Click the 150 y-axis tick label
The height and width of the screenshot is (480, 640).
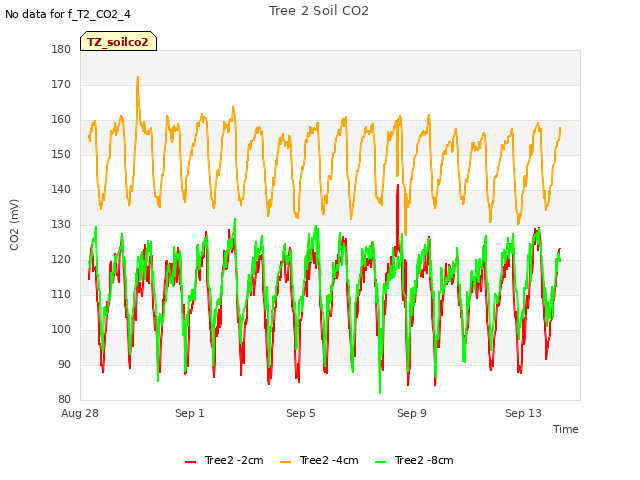61,155
